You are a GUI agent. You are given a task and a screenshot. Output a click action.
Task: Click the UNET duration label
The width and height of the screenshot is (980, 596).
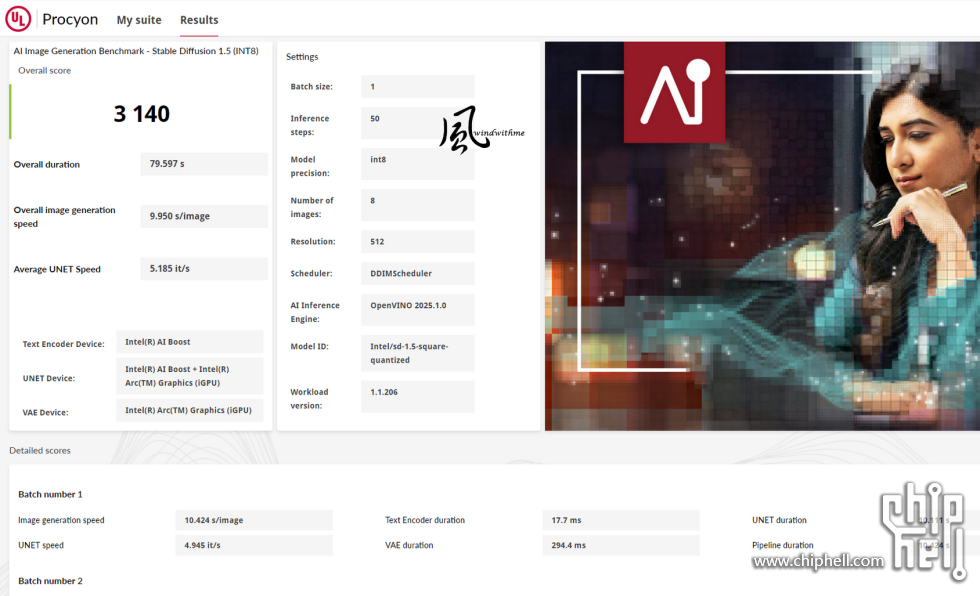(779, 520)
